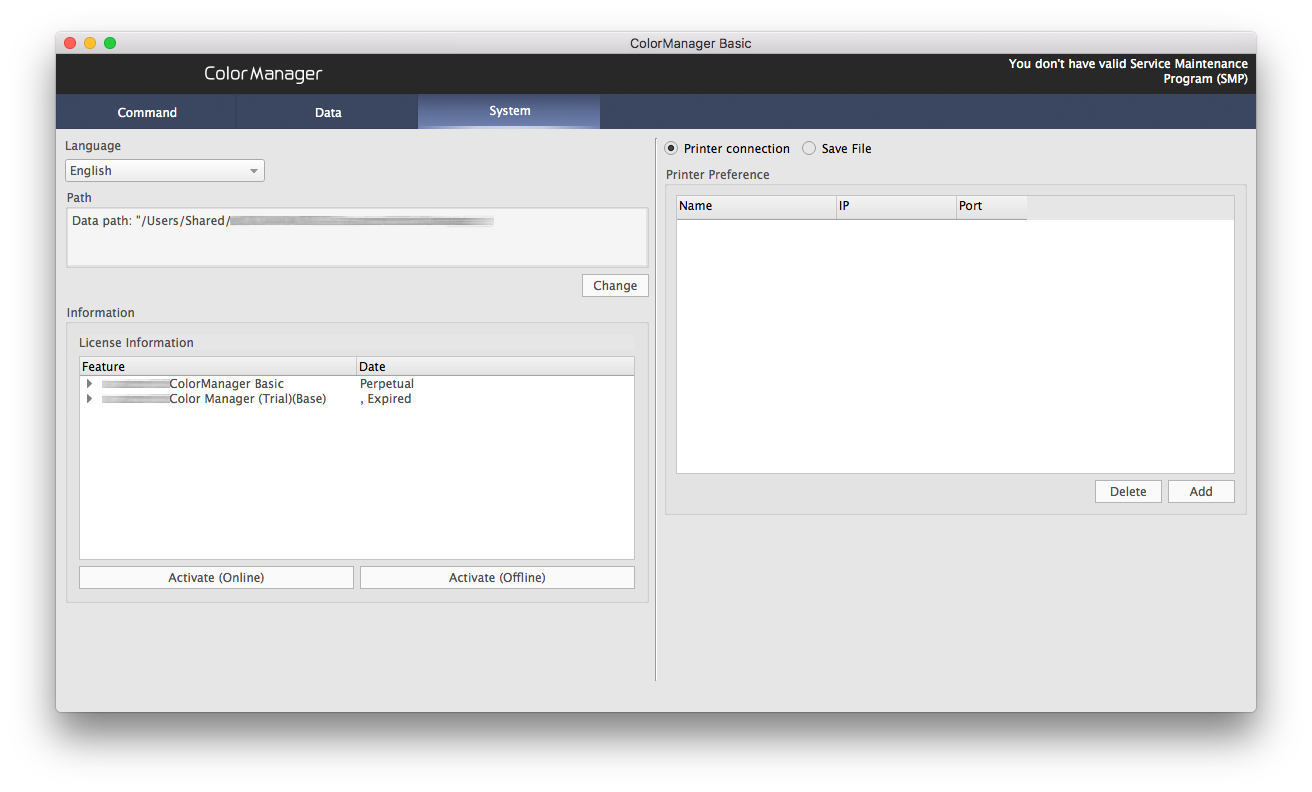The image size is (1312, 792).
Task: Open the System tab
Action: pyautogui.click(x=509, y=111)
